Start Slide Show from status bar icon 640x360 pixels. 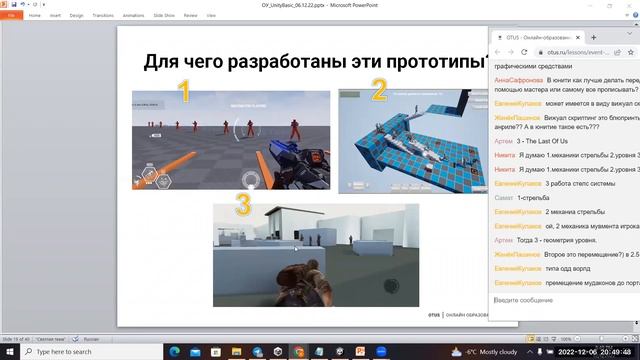click(x=554, y=339)
